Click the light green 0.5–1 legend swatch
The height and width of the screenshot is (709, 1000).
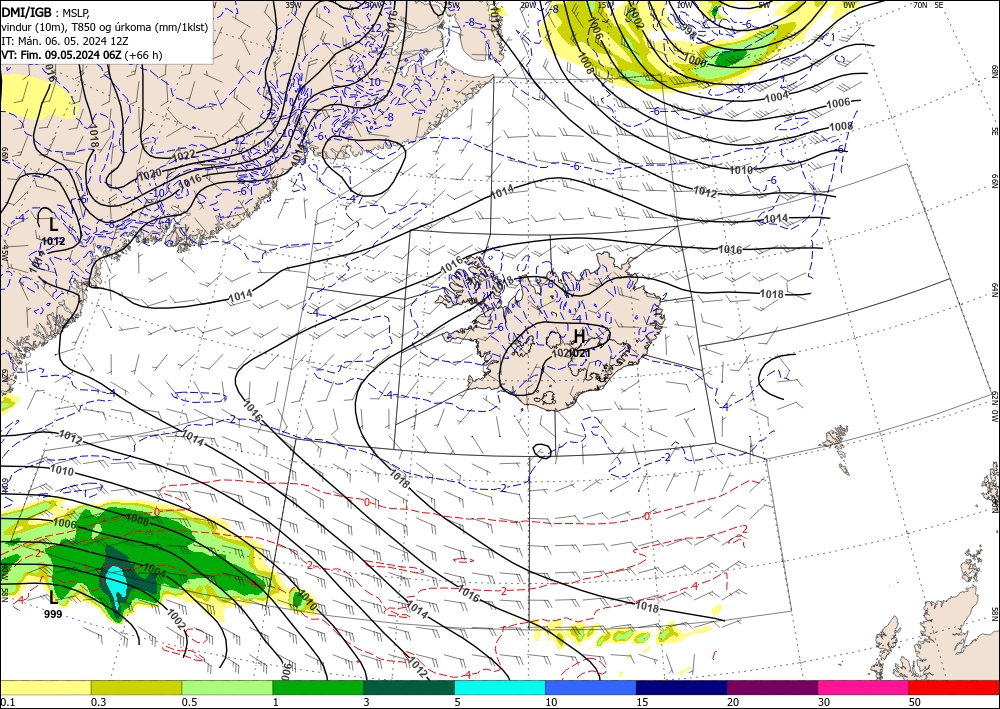(227, 687)
